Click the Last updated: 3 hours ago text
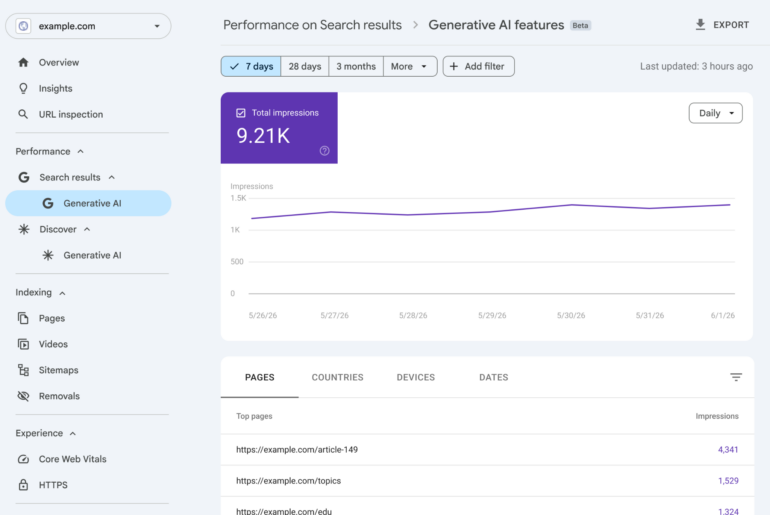The height and width of the screenshot is (515, 770). pos(696,66)
